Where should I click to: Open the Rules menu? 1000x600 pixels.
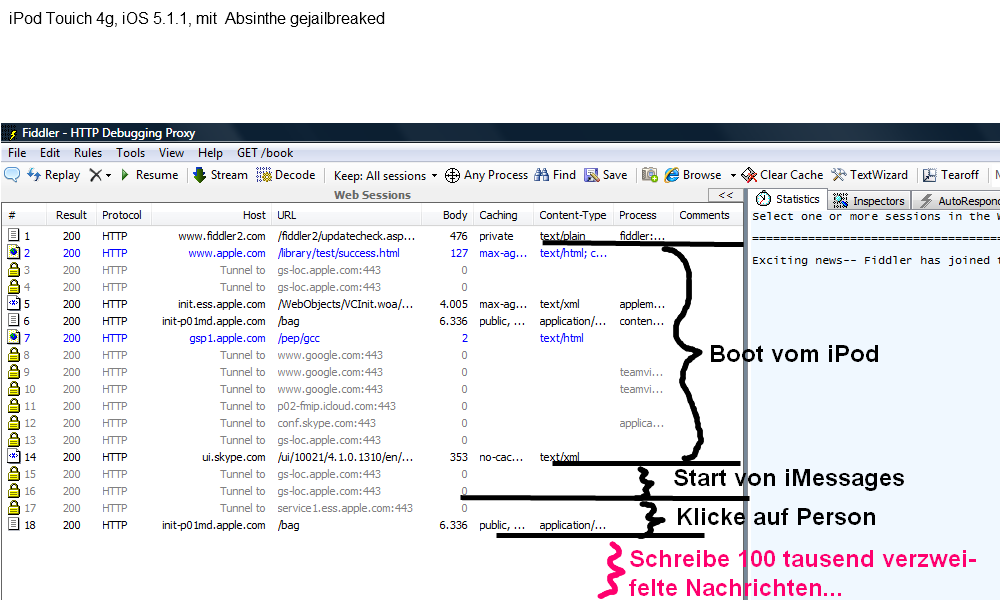[88, 153]
